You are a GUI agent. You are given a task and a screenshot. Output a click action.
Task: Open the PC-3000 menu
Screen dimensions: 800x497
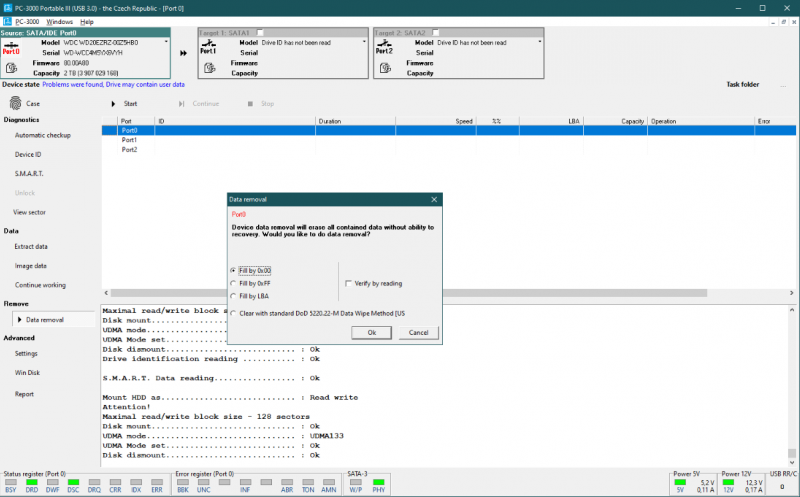click(x=27, y=21)
